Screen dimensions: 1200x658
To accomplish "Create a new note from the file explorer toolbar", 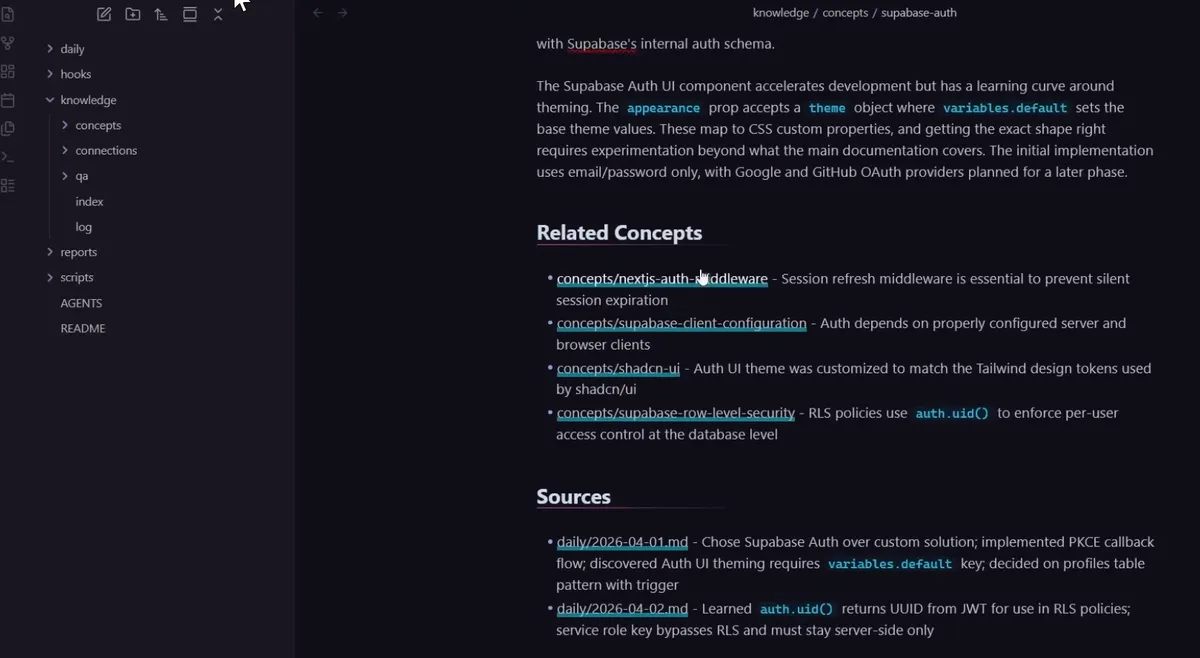I will point(104,14).
